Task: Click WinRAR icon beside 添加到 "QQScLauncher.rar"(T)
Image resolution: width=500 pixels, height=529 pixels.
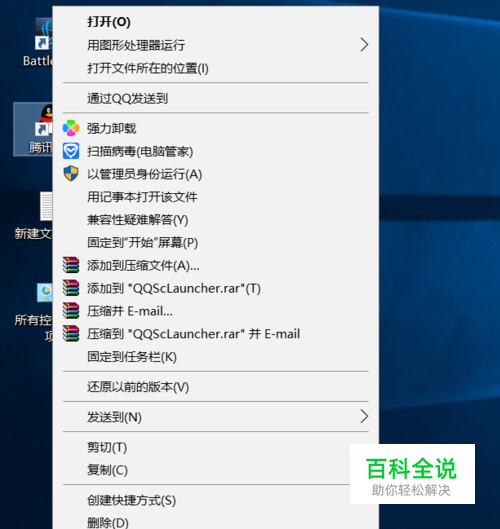Action: (71, 288)
